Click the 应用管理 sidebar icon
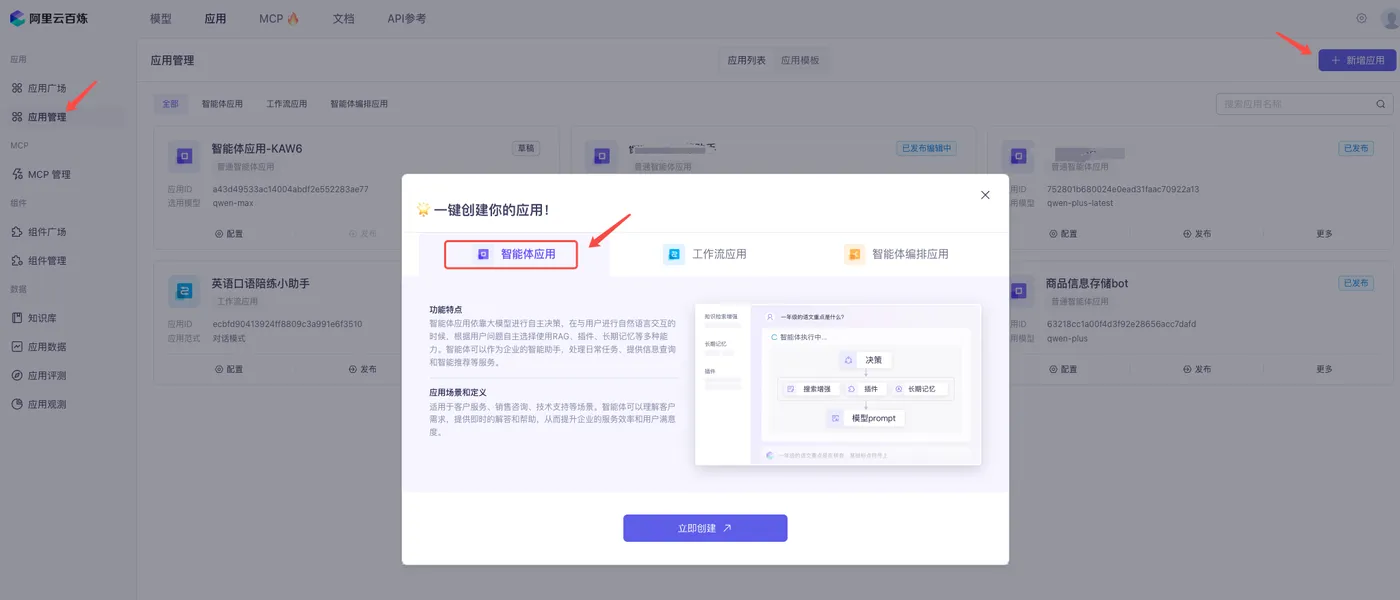Viewport: 1400px width, 600px height. pos(17,117)
